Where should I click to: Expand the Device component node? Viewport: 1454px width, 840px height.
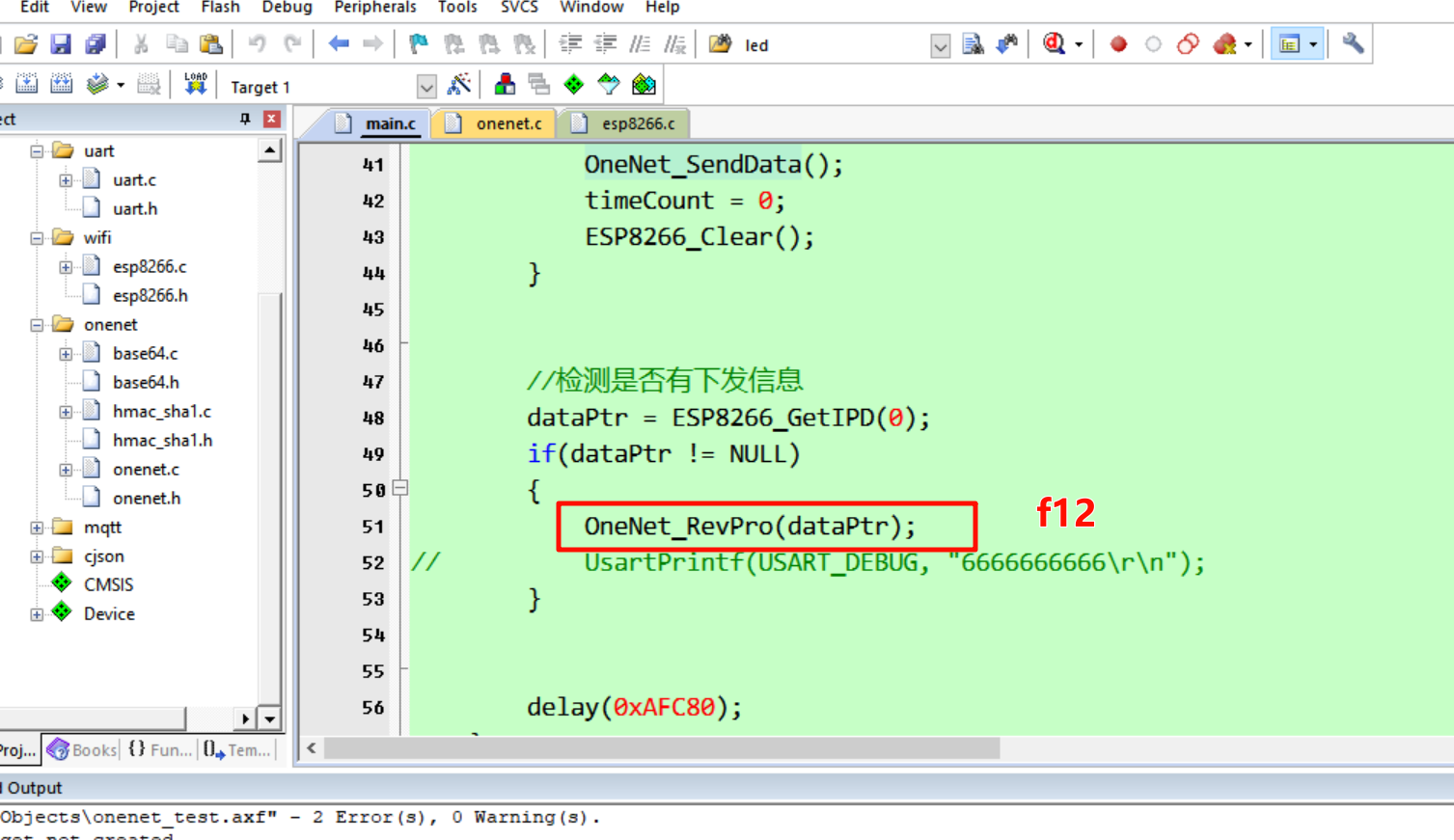[37, 614]
